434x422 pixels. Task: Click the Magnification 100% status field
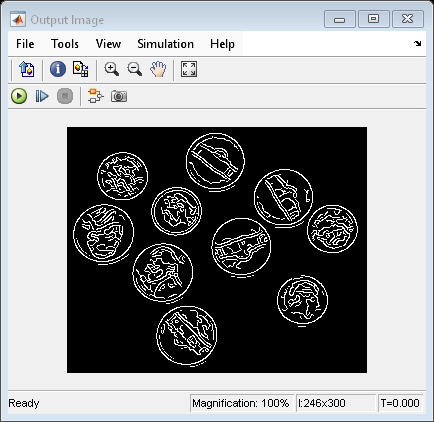[x=241, y=403]
